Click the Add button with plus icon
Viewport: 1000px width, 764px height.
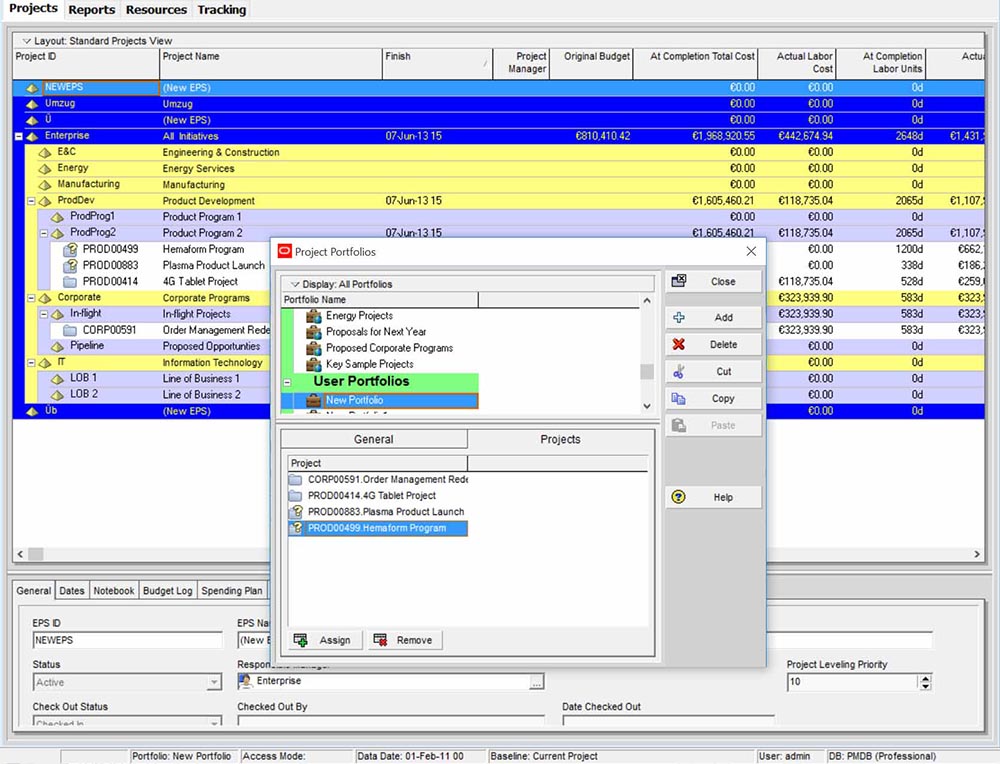tap(713, 318)
